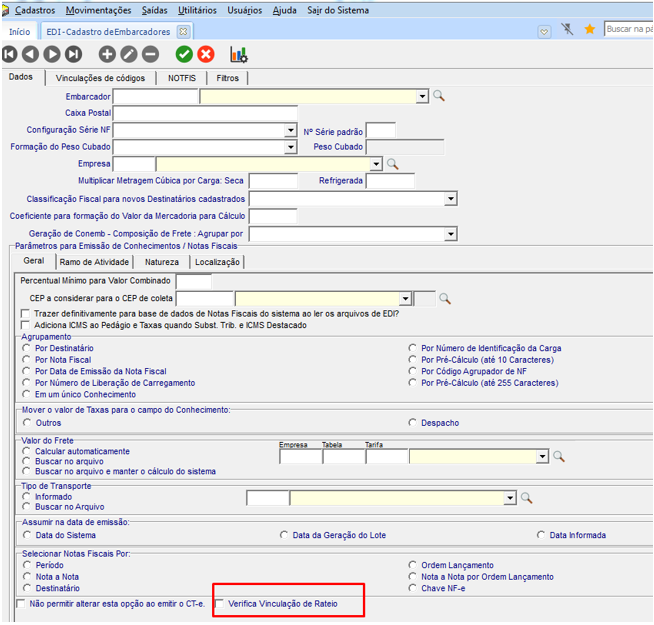The image size is (654, 625).
Task: Enable Verifica Vinculação de Rateio checkbox
Action: pos(220,604)
